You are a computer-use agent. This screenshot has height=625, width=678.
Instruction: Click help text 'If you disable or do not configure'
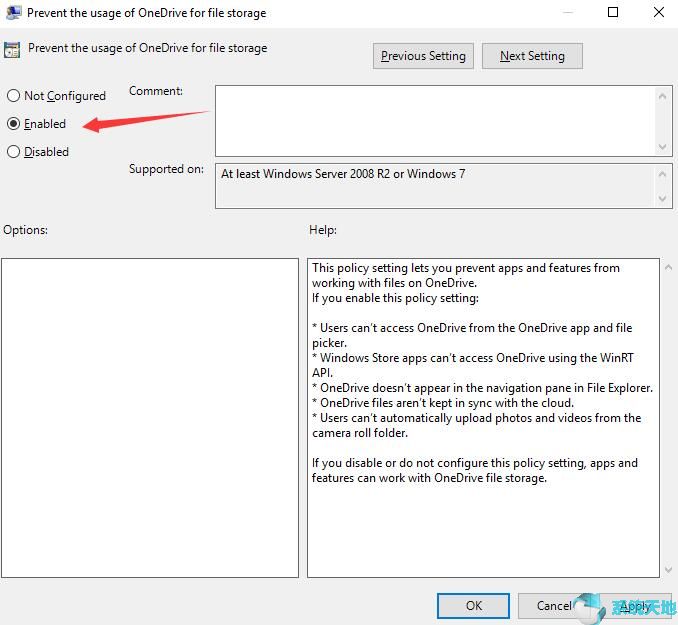(x=475, y=470)
